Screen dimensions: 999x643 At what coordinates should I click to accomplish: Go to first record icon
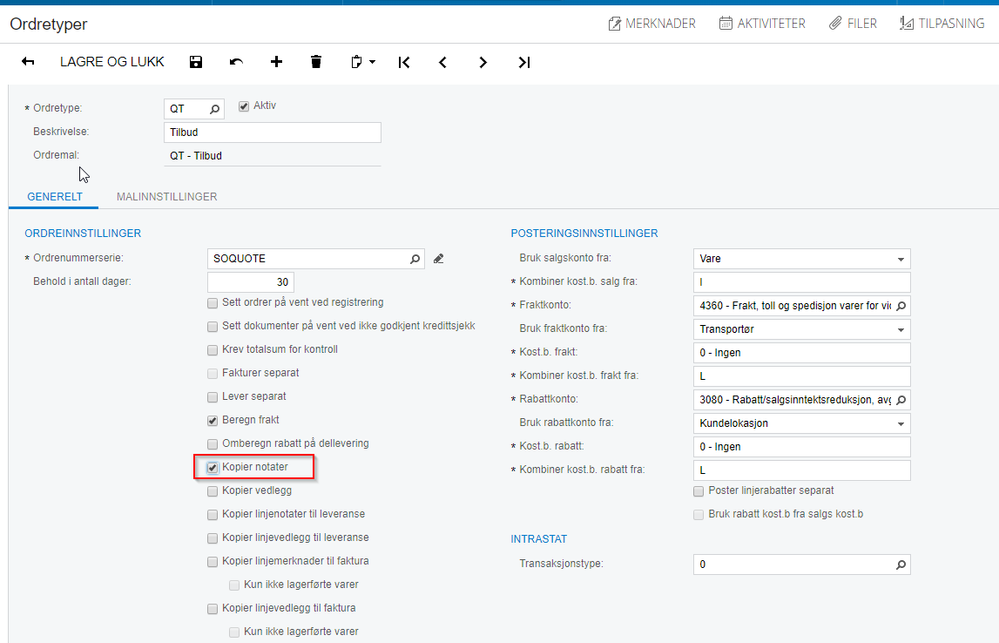click(404, 62)
